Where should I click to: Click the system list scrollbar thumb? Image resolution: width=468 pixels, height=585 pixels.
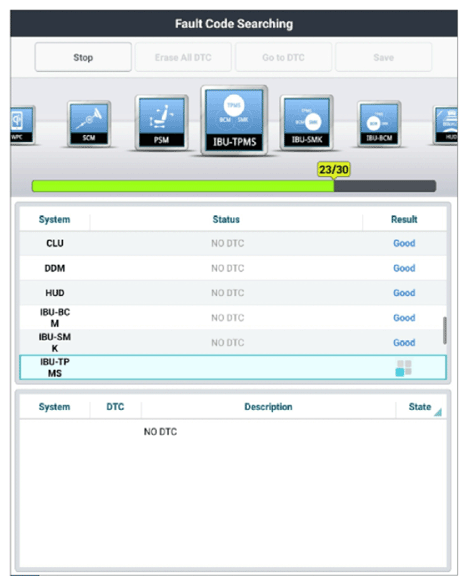(x=444, y=331)
